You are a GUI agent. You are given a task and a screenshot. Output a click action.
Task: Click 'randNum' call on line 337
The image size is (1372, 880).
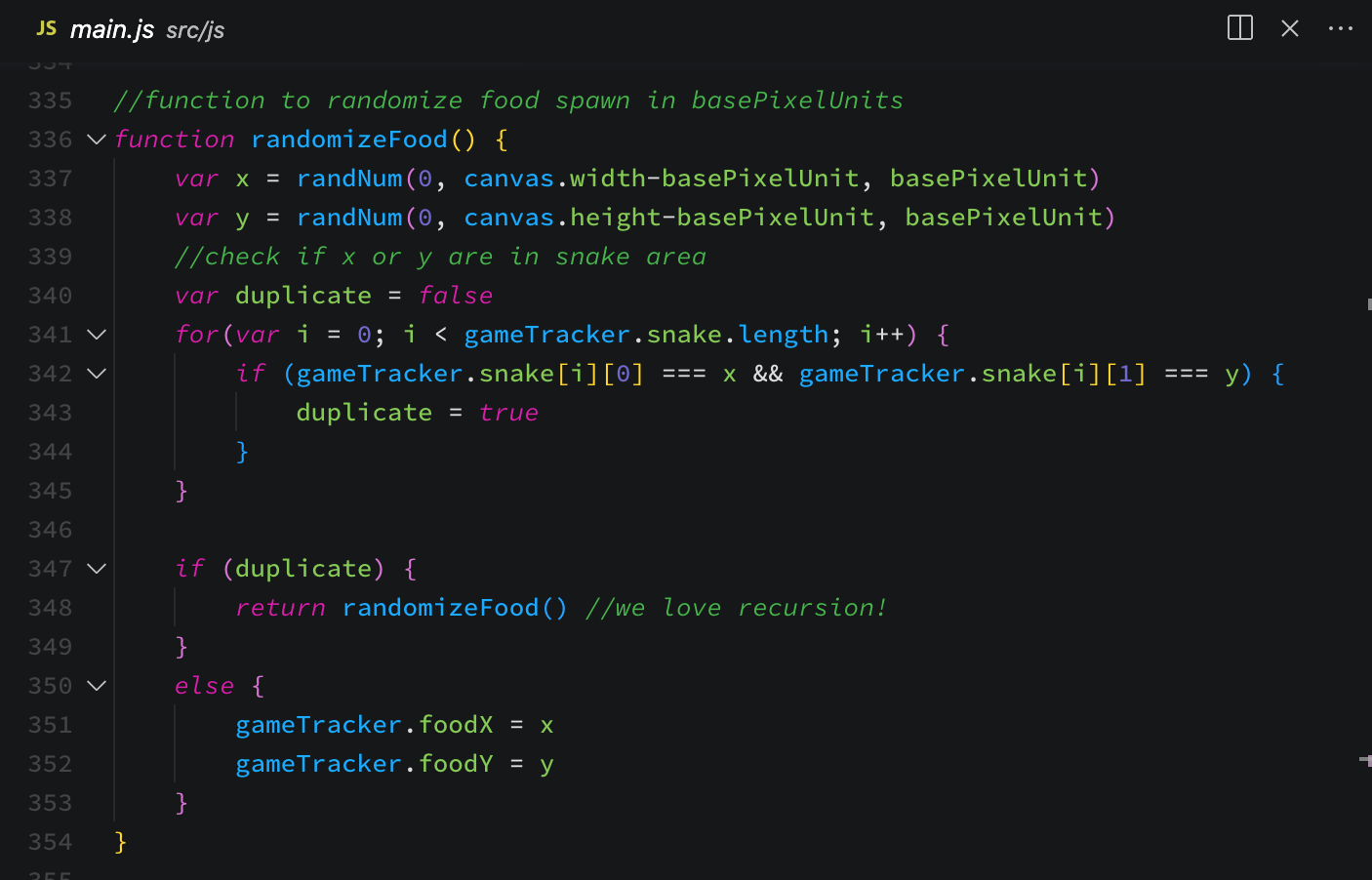[349, 179]
